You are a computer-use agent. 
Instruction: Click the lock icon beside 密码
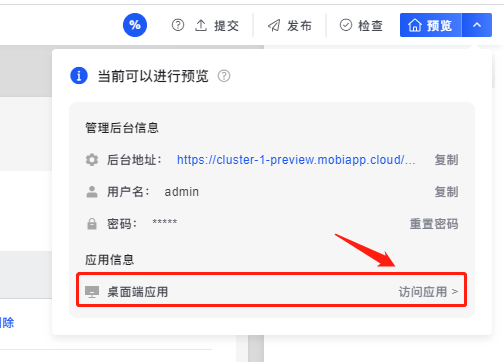pos(92,224)
